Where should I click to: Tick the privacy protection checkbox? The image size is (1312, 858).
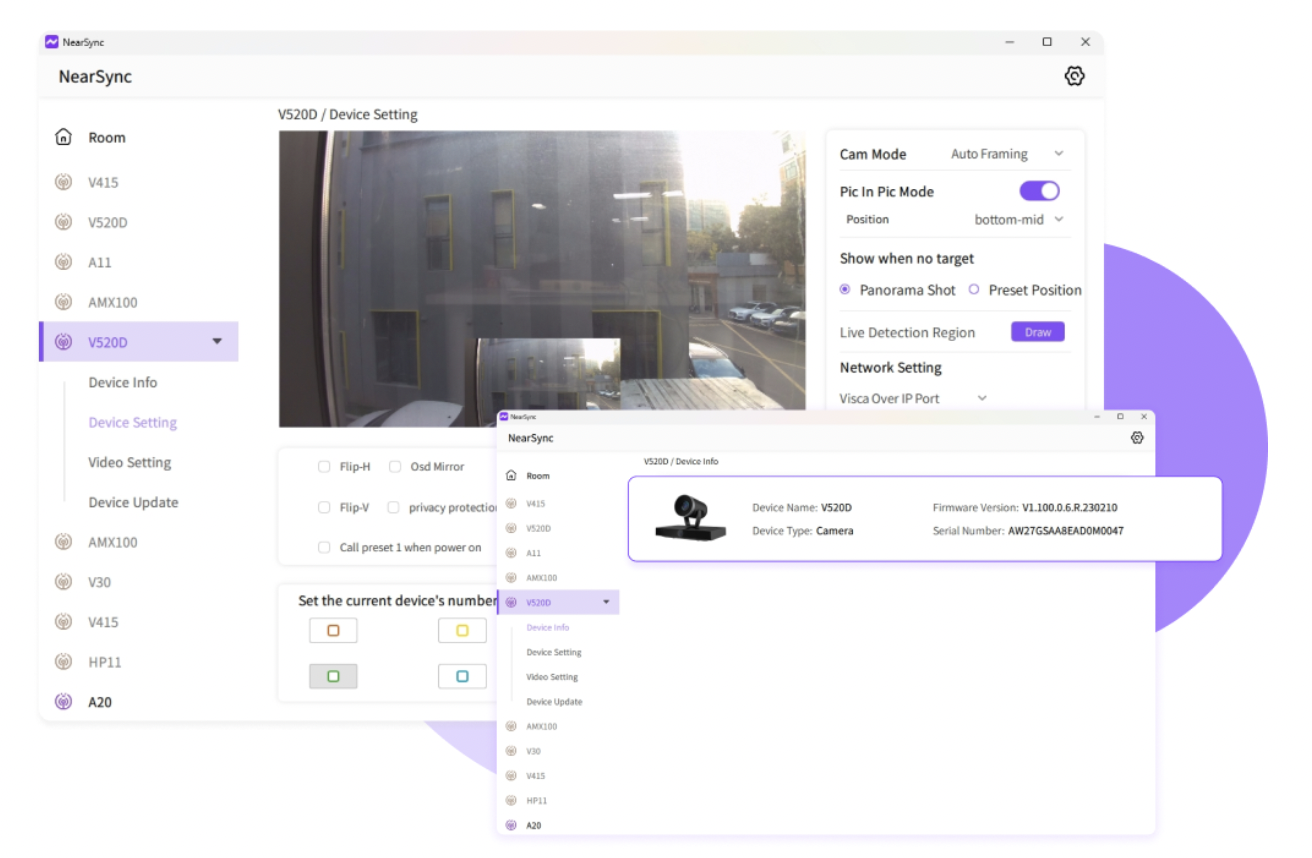[394, 508]
